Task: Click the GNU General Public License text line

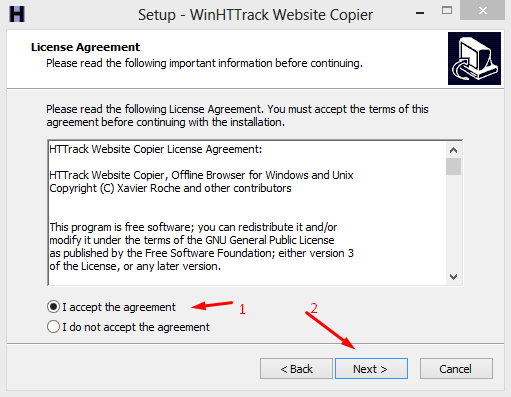Action: [x=192, y=240]
